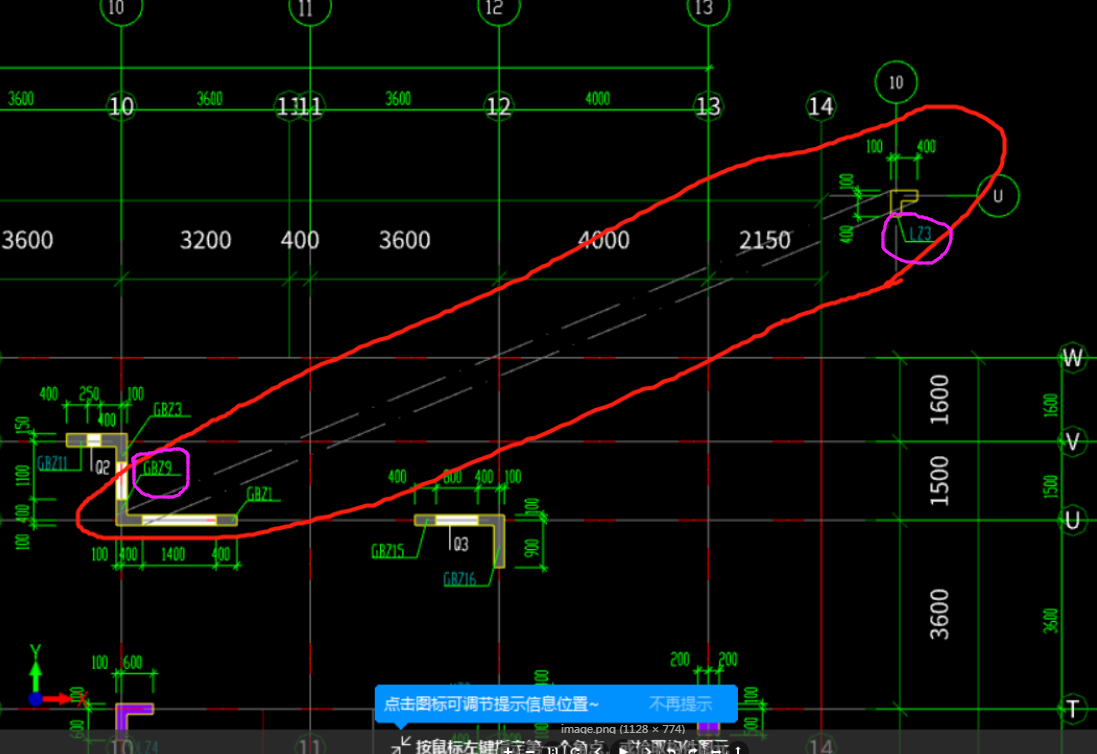This screenshot has height=754, width=1097.
Task: Click the UCS X-Y coordinate axis icon
Action: [56, 677]
